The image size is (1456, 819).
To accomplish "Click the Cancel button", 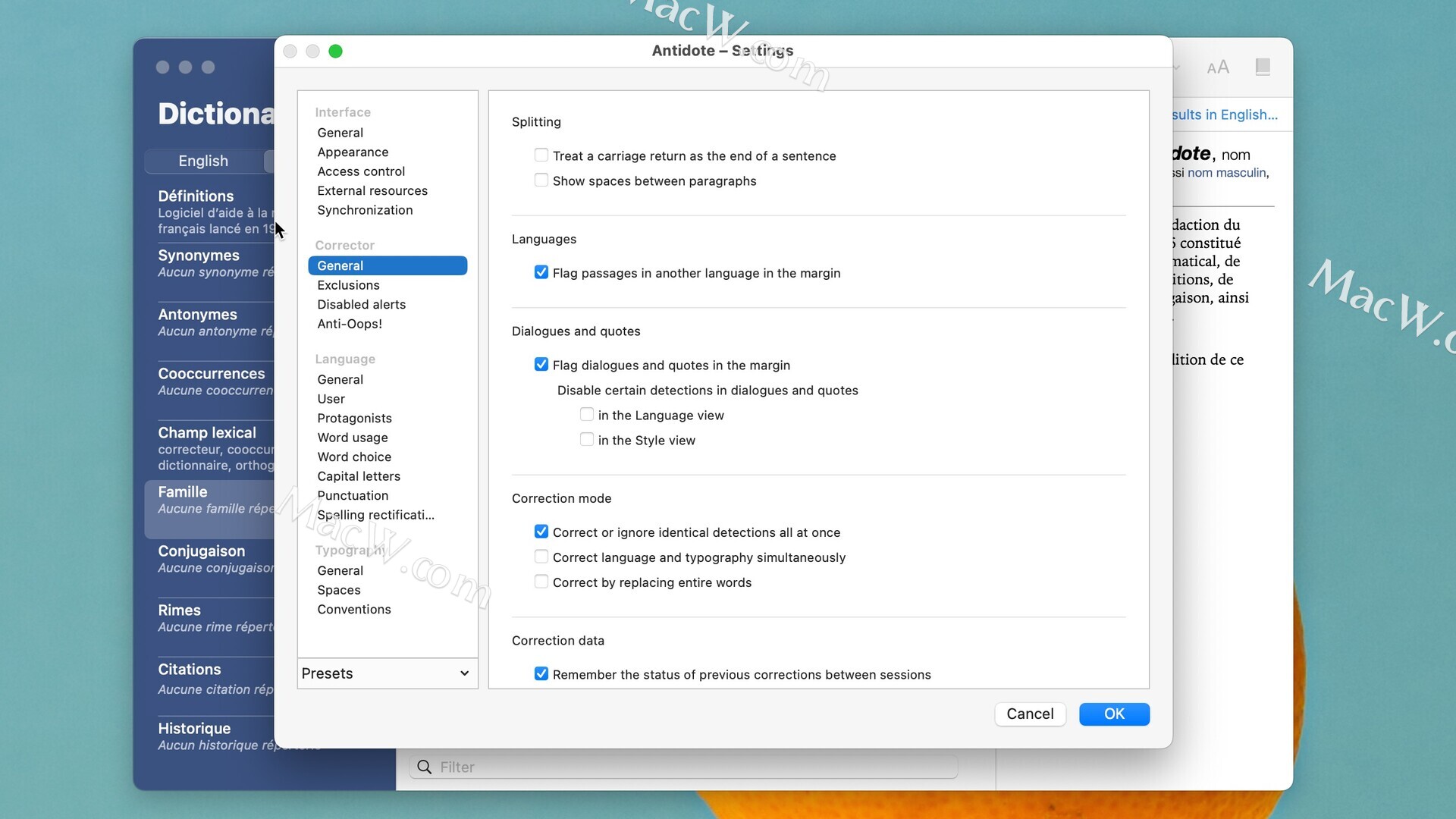I will click(x=1030, y=714).
